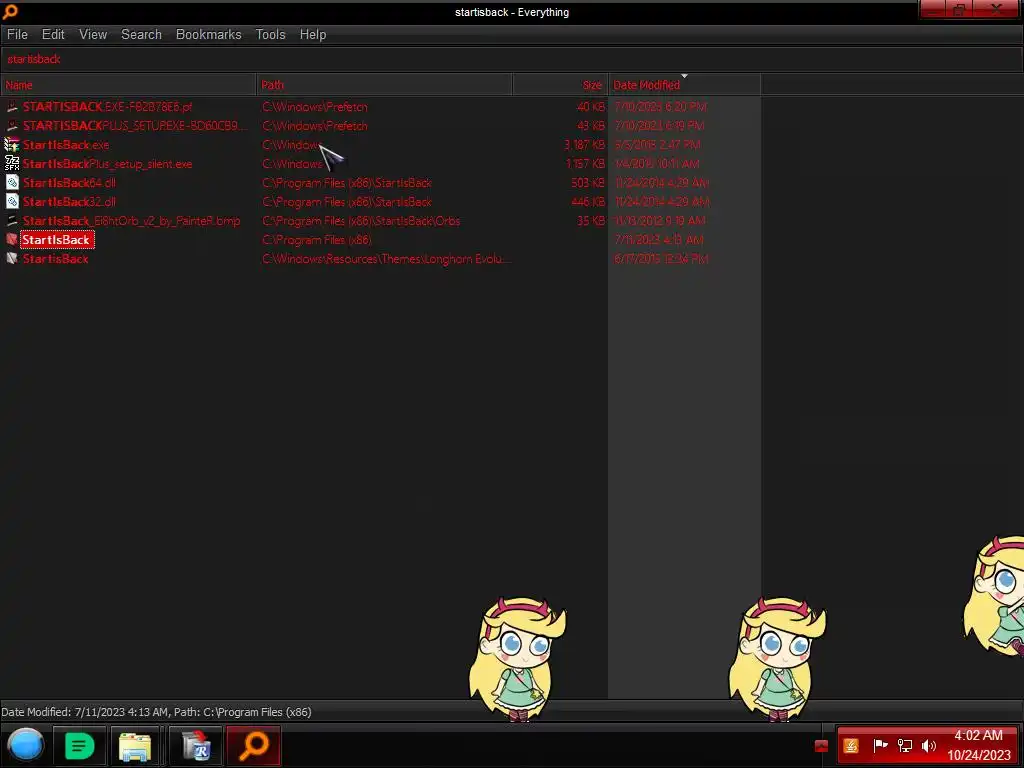Click the bmp icon of StartIsBack_EightOrb file
This screenshot has height=768, width=1024.
pyautogui.click(x=12, y=220)
